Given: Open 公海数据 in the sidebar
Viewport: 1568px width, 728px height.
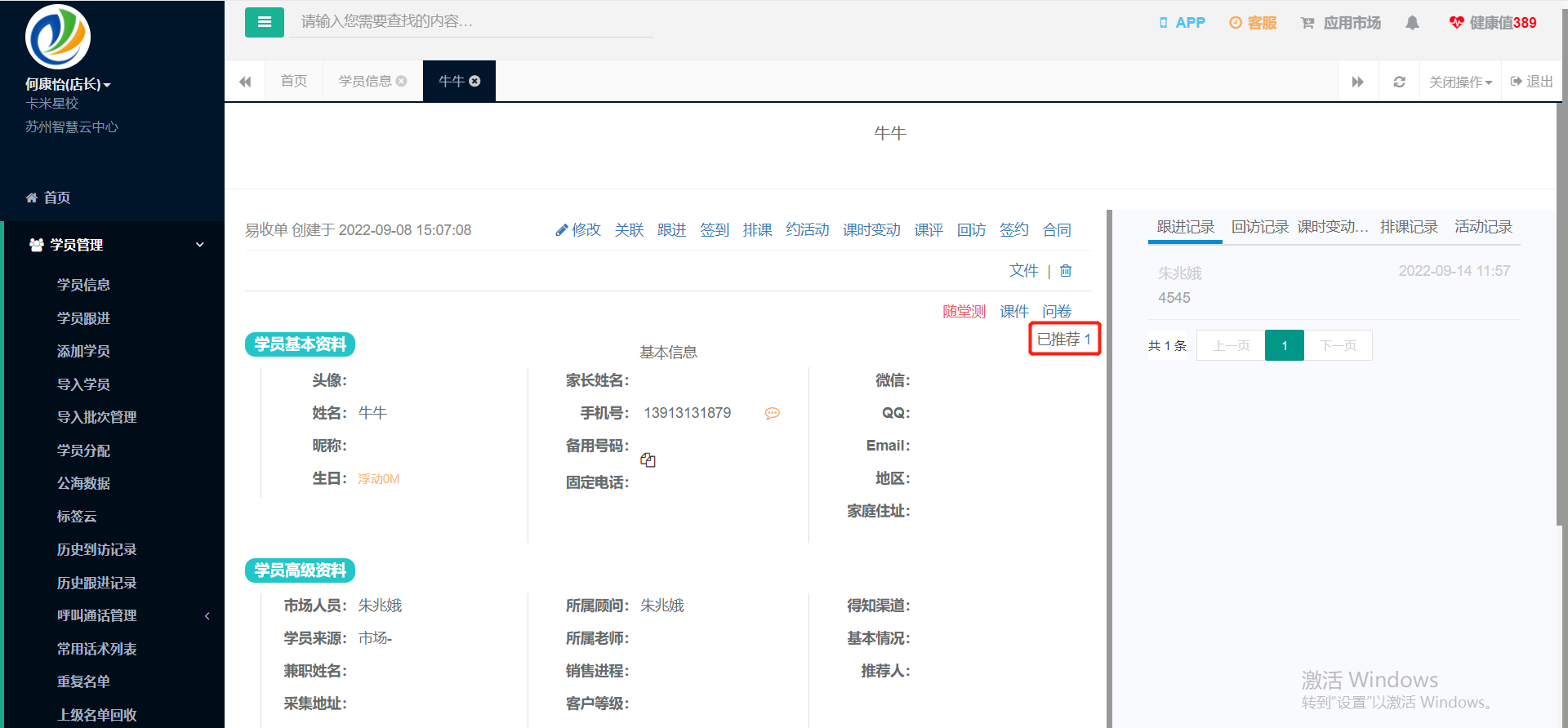Looking at the screenshot, I should 83,483.
